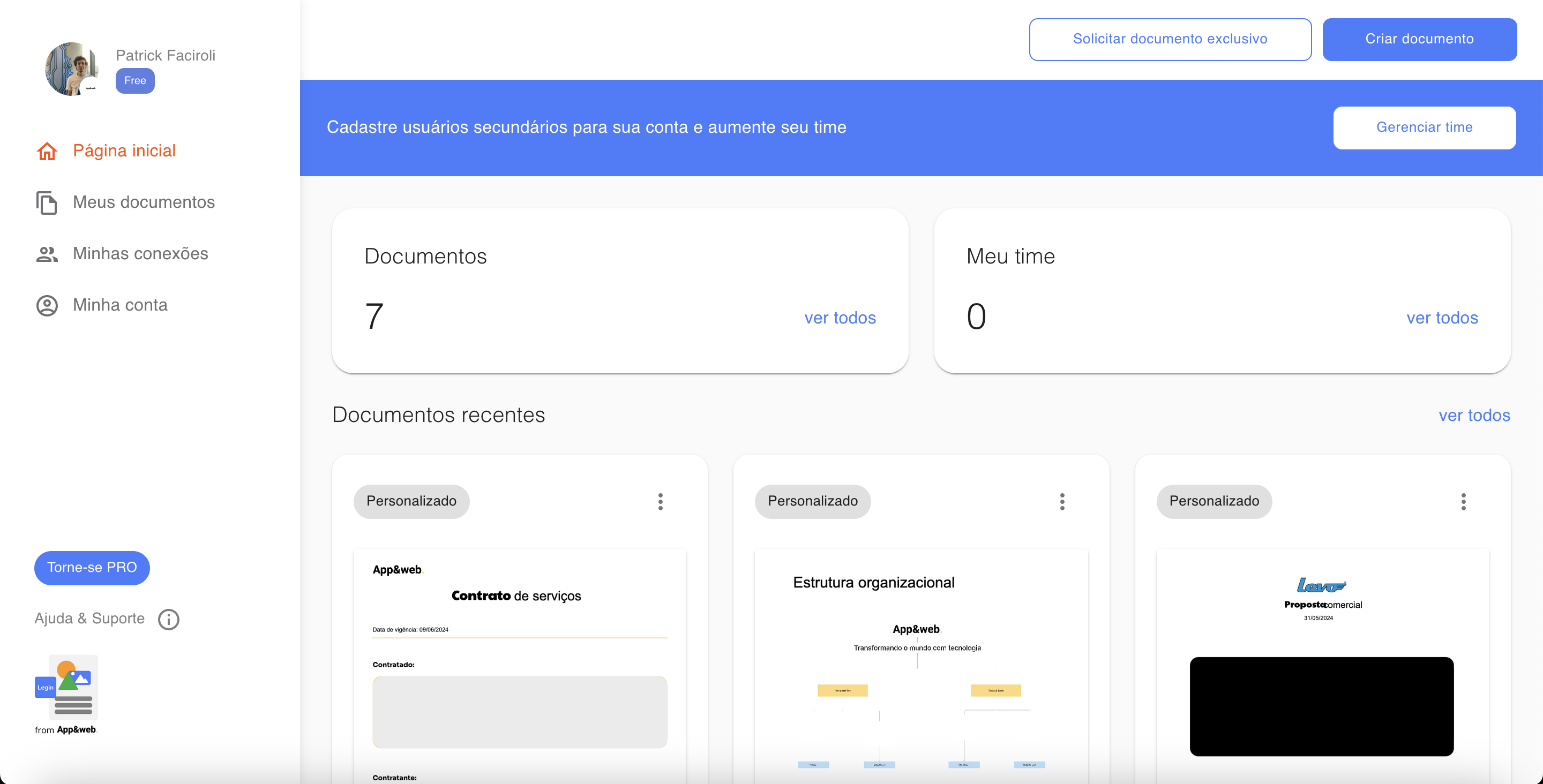Click the App&web login logo image
This screenshot has width=1543, height=784.
click(66, 687)
